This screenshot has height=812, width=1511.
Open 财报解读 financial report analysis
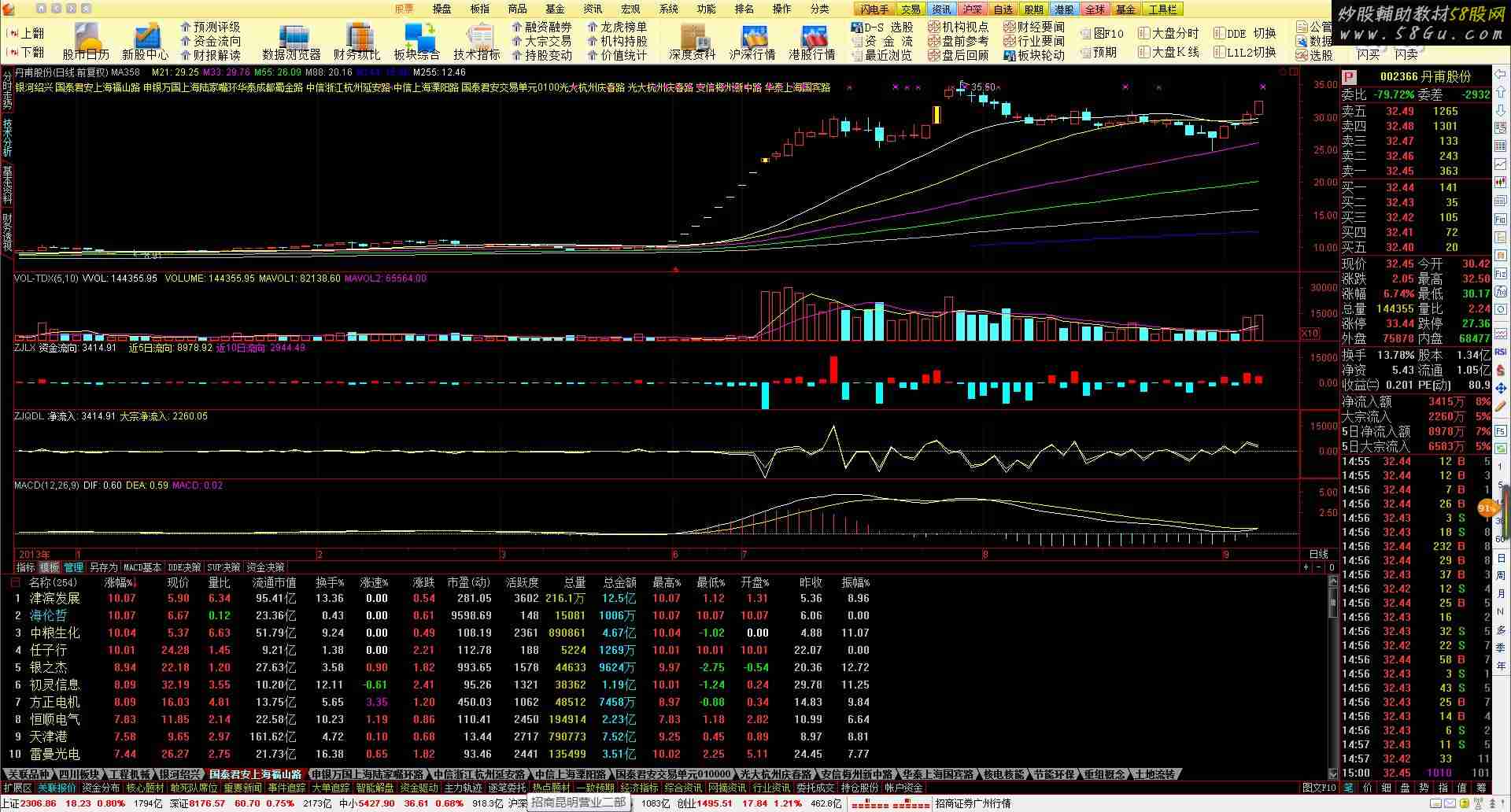210,55
